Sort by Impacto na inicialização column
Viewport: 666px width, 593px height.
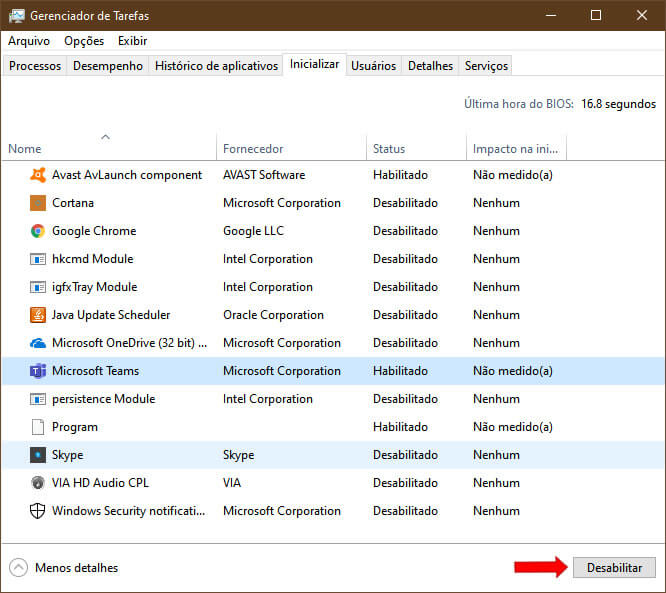[x=516, y=149]
